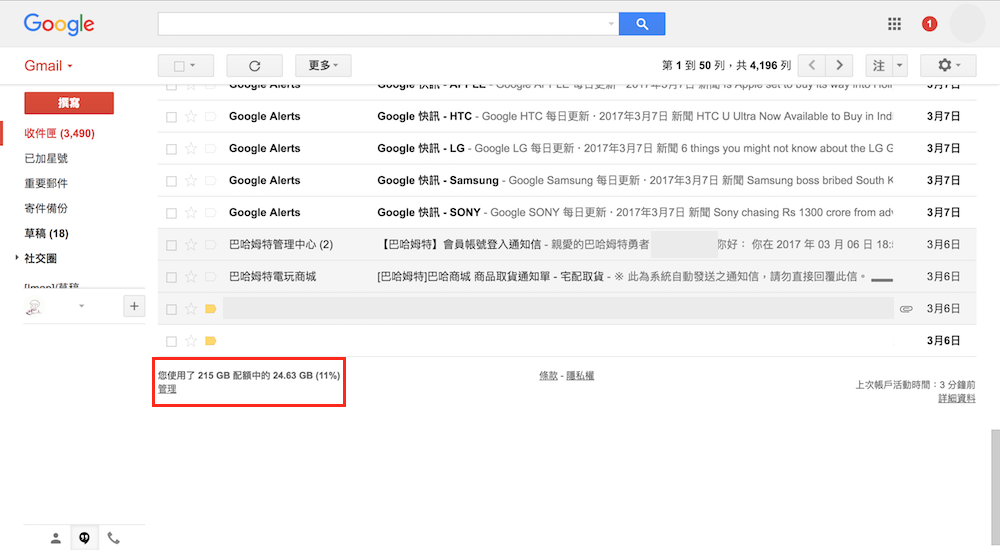1000x550 pixels.
Task: Open the settings gear dropdown
Action: 948,66
